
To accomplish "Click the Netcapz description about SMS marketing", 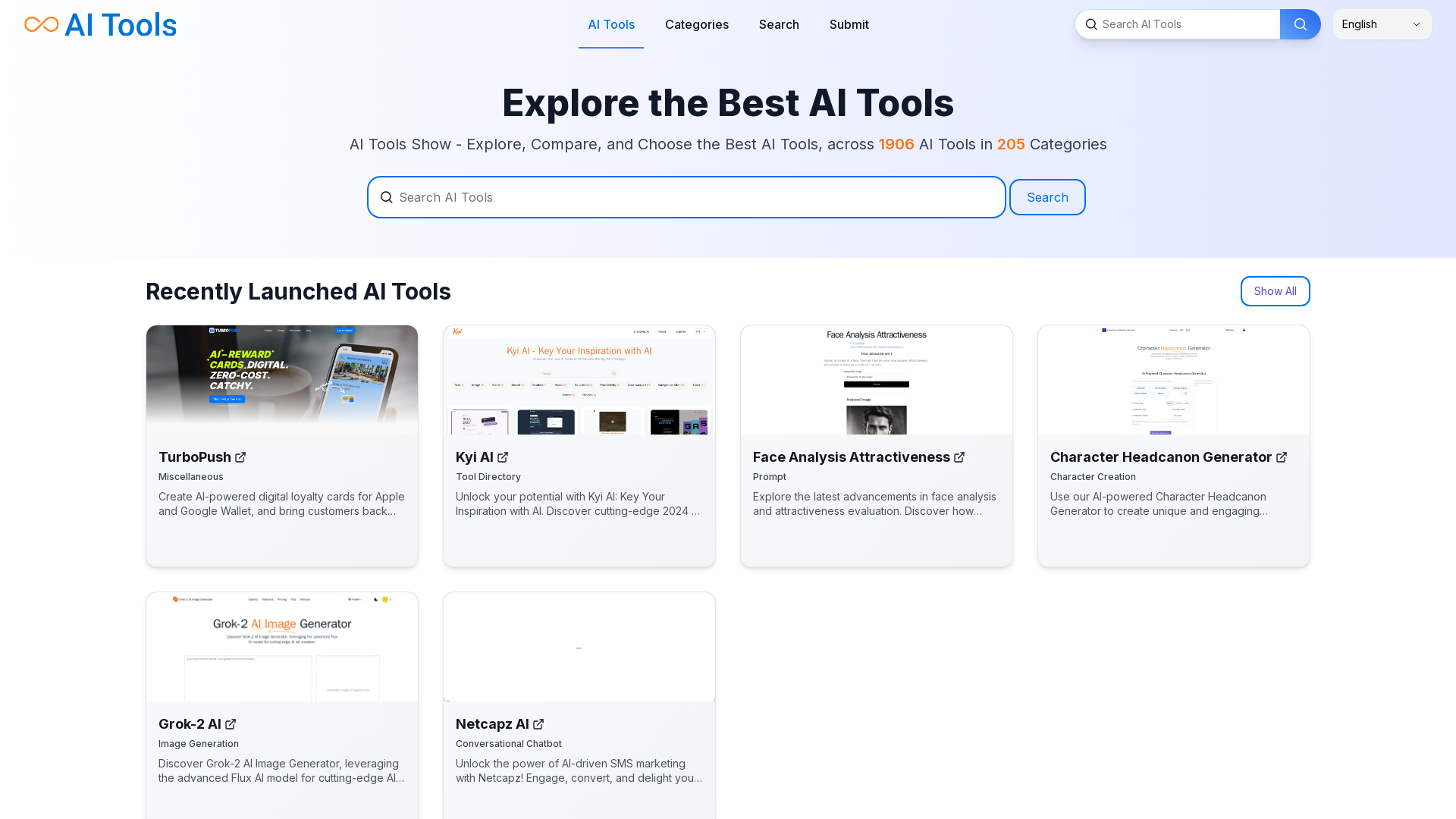I will pos(579,770).
